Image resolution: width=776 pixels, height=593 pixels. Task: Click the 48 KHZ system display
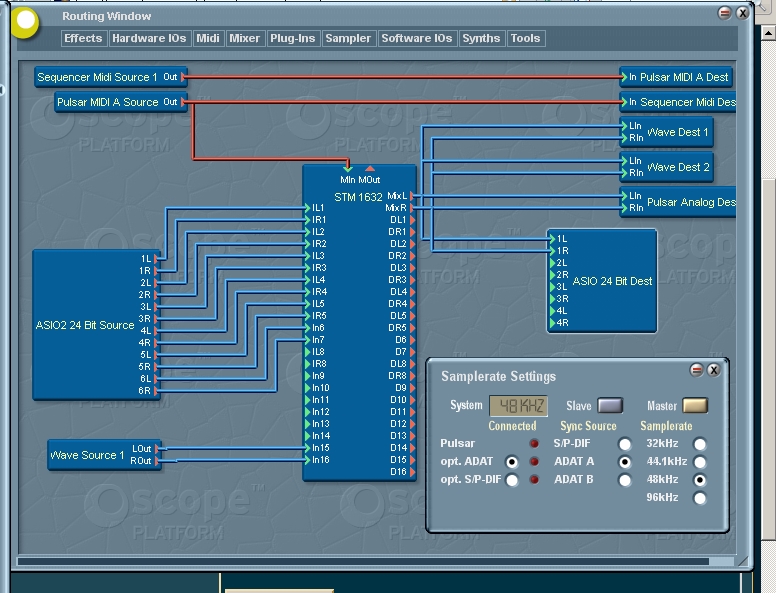[518, 406]
